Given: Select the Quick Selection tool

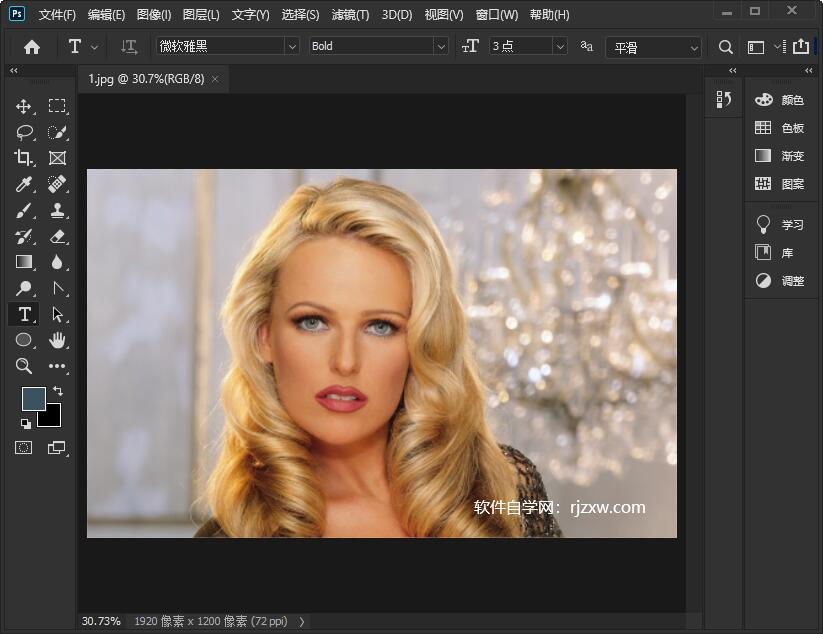Looking at the screenshot, I should 57,132.
